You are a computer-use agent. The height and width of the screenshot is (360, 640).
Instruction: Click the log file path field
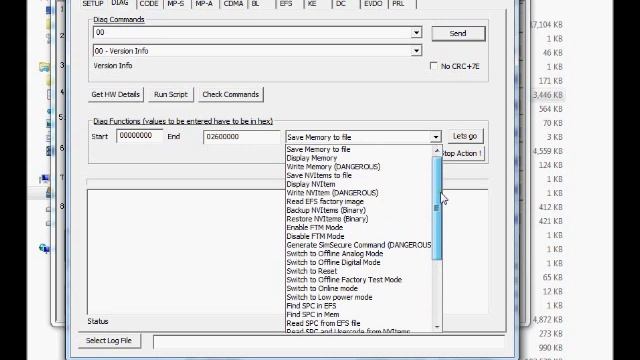pyautogui.click(x=329, y=342)
